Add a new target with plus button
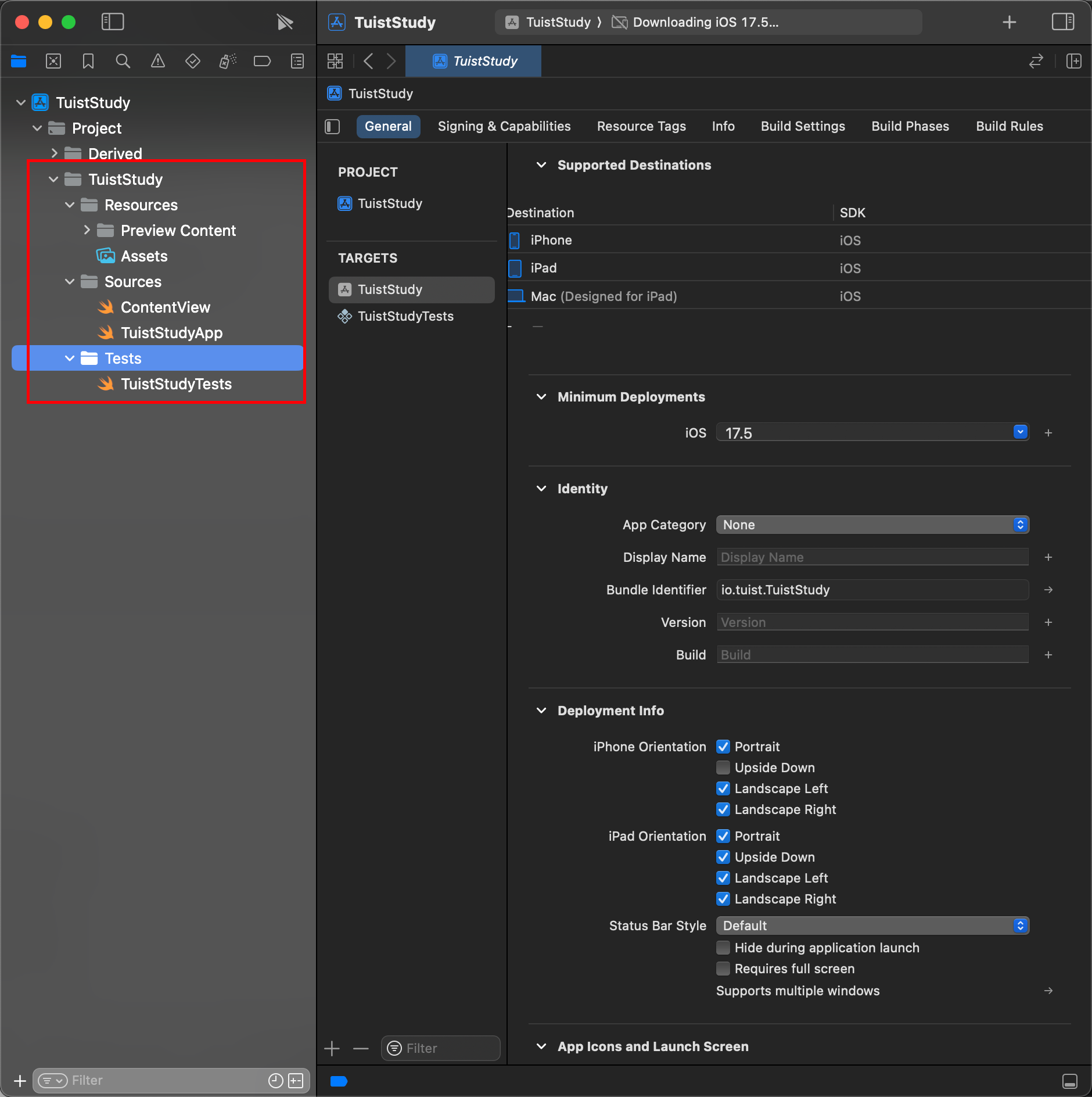 pos(332,1048)
